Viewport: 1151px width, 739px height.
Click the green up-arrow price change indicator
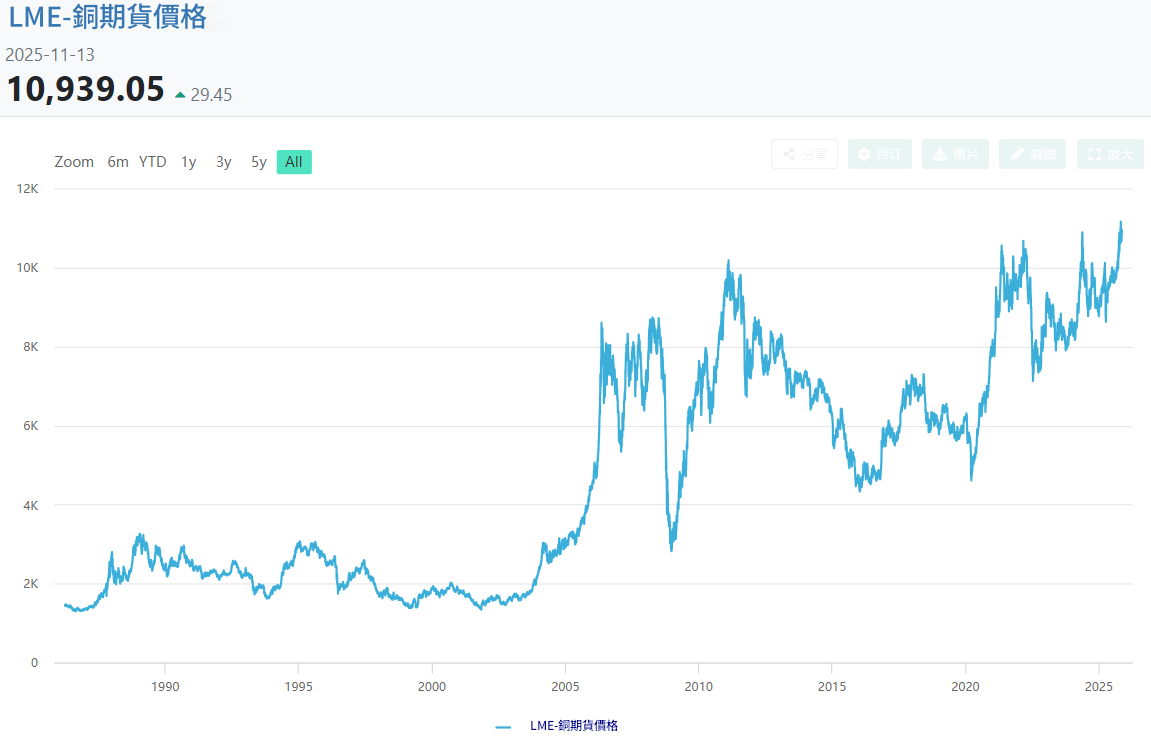pyautogui.click(x=180, y=95)
